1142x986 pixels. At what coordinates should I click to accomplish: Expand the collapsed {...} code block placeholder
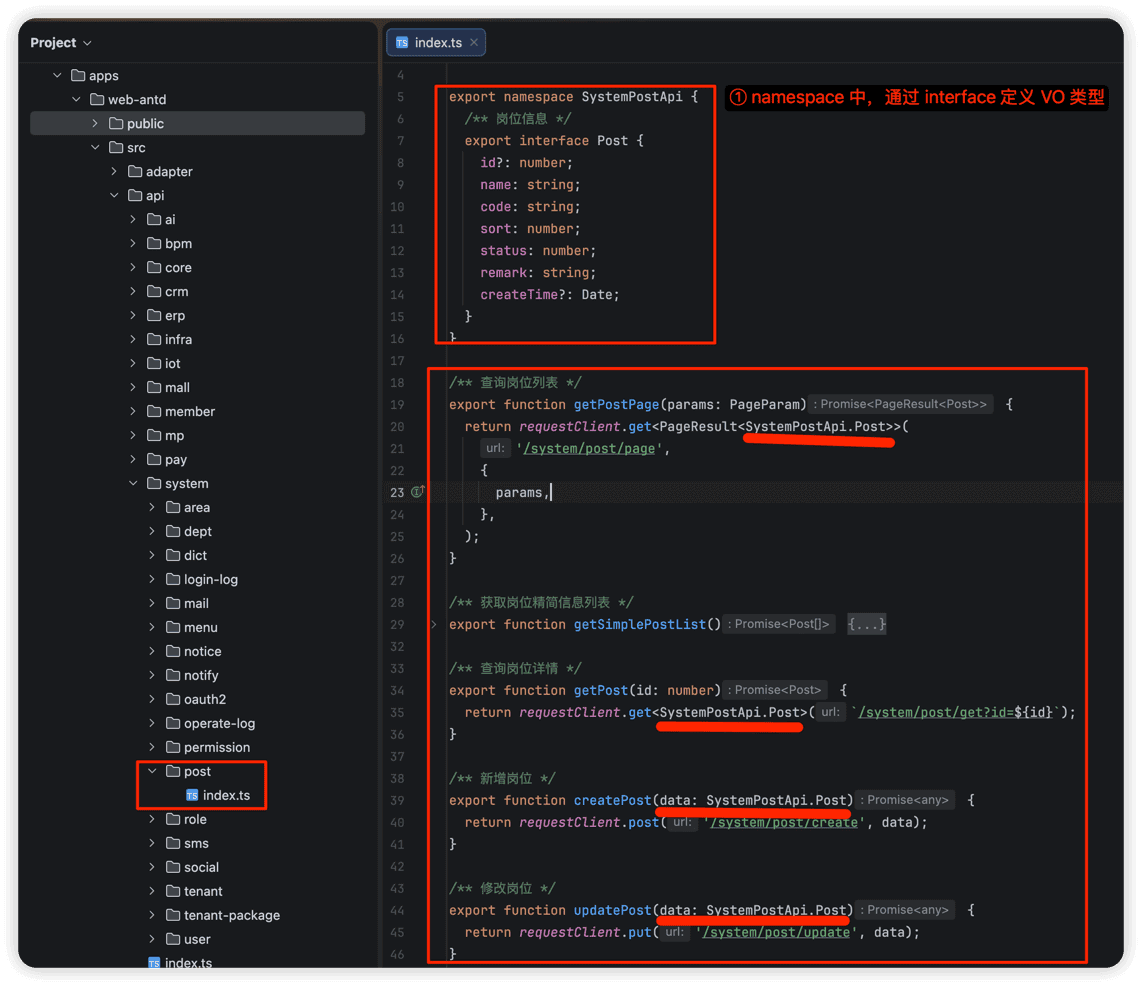pyautogui.click(x=867, y=624)
